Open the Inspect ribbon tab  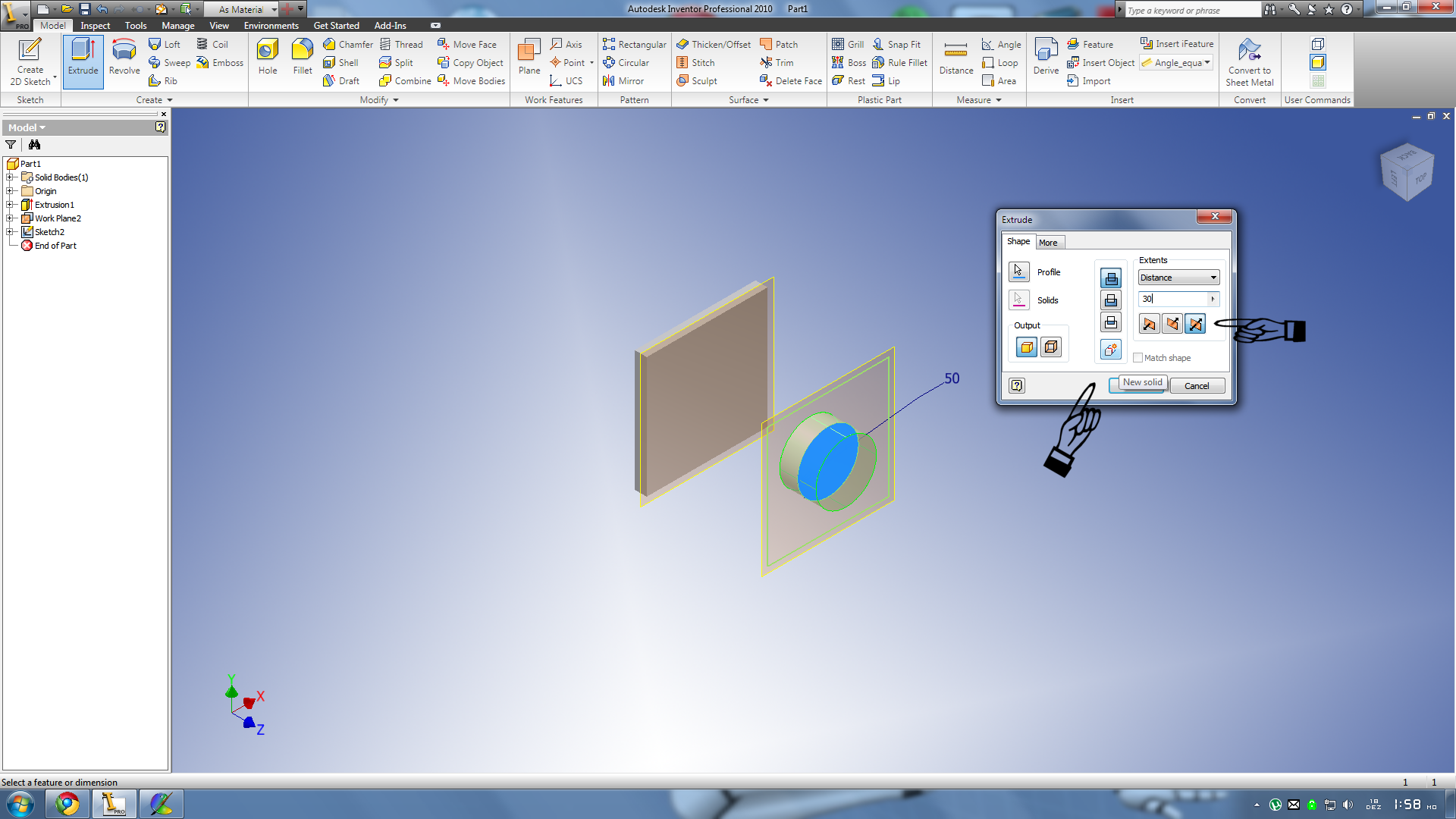pos(95,25)
